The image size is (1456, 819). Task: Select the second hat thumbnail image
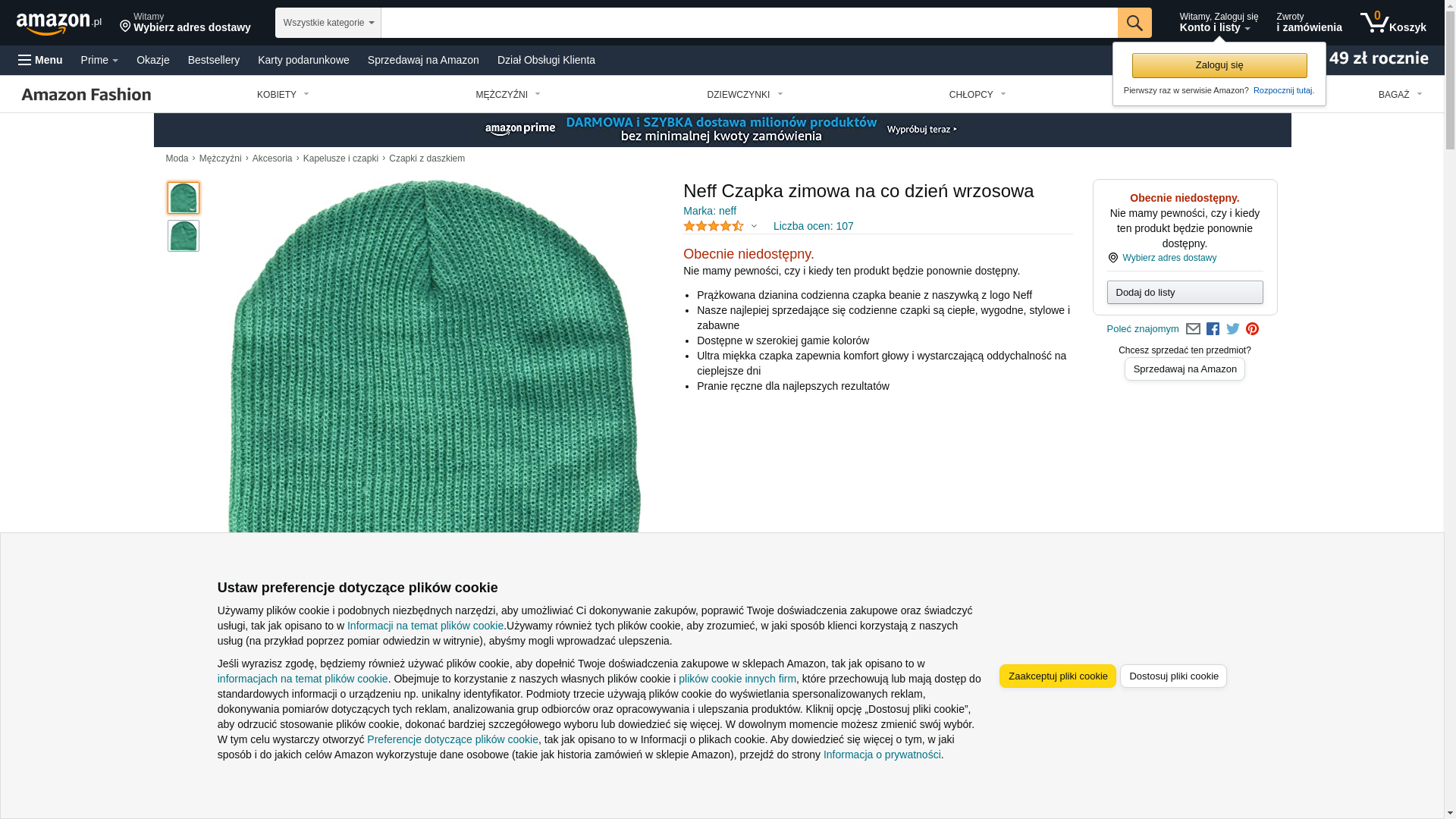[x=183, y=236]
